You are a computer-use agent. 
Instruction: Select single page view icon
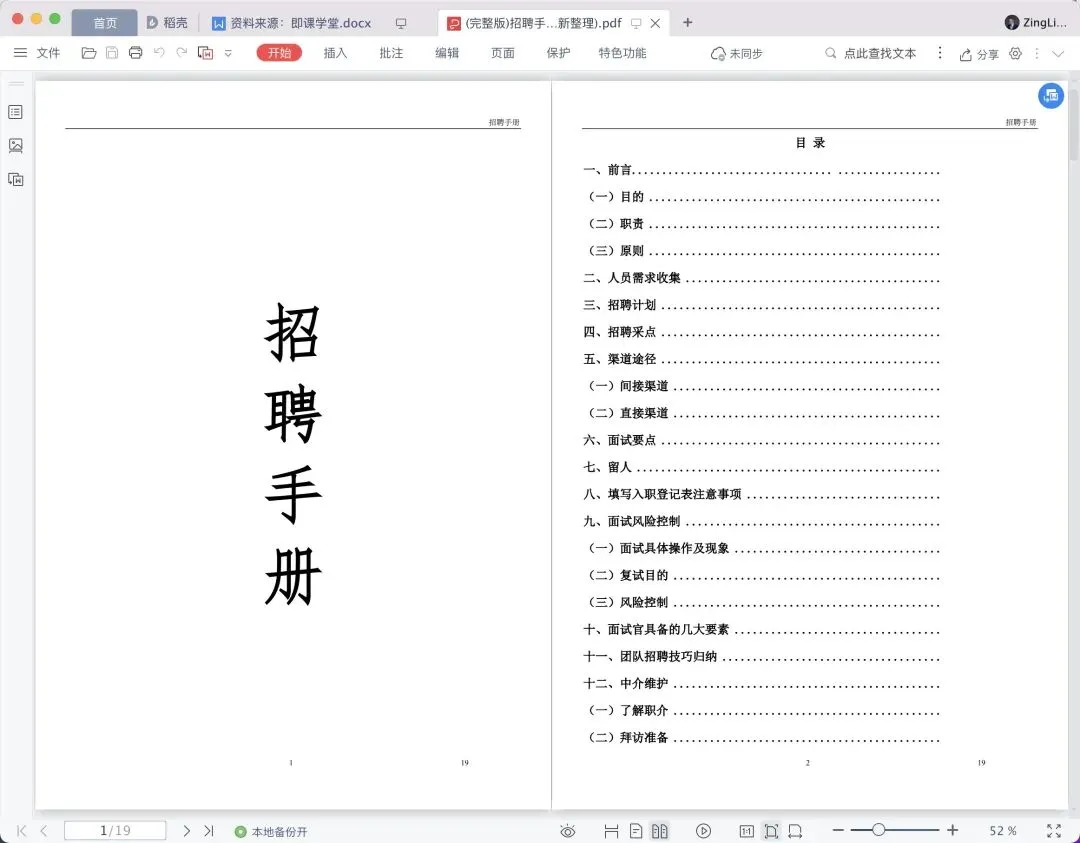tap(636, 831)
